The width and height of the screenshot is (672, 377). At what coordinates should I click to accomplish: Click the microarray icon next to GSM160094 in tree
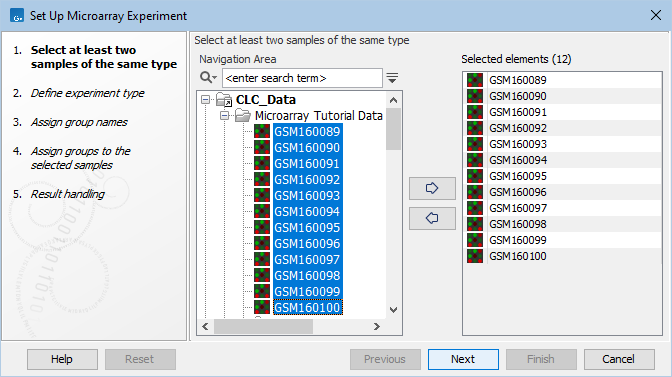tap(262, 212)
